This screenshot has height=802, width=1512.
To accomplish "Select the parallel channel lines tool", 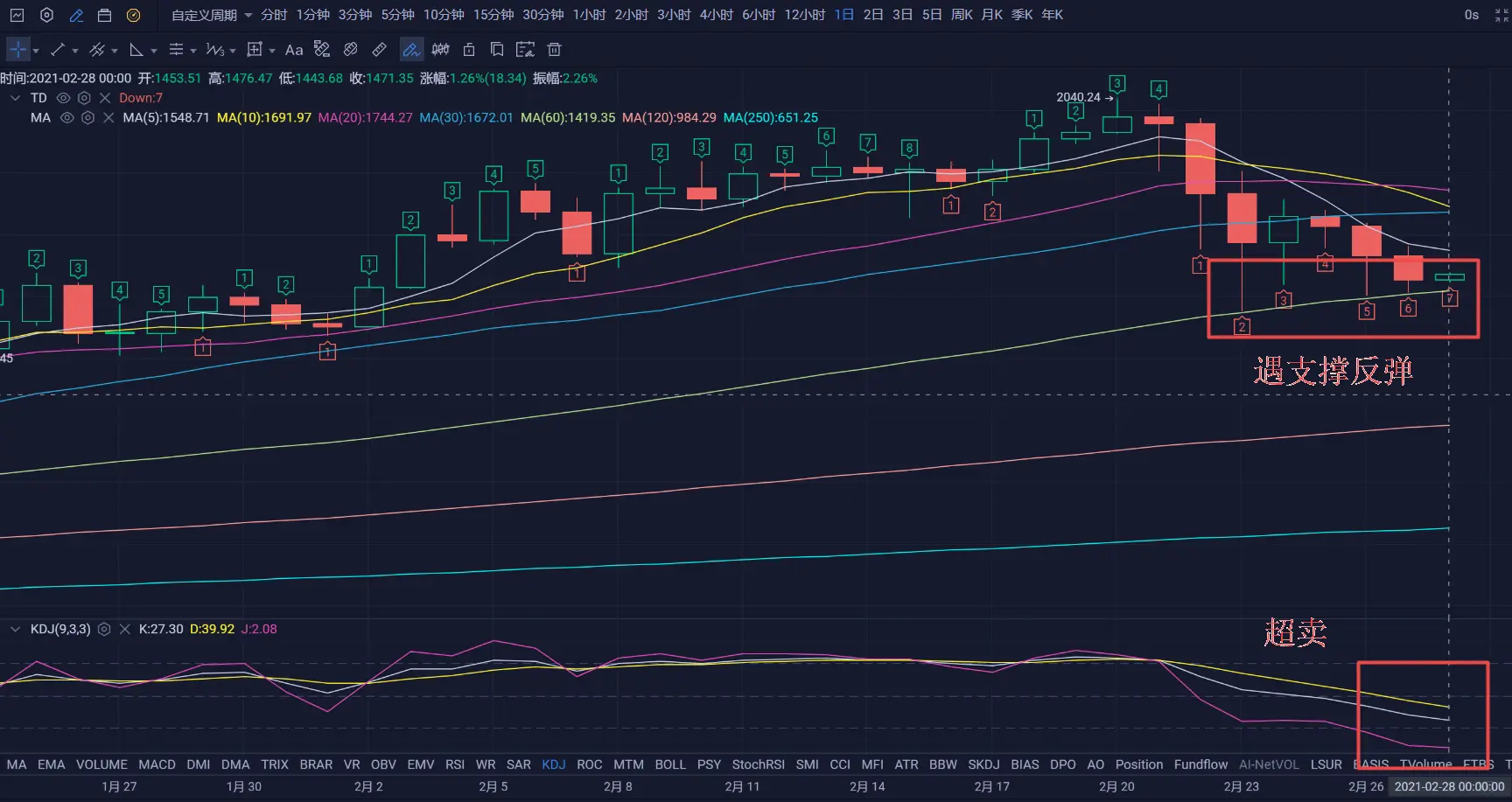I will point(97,50).
